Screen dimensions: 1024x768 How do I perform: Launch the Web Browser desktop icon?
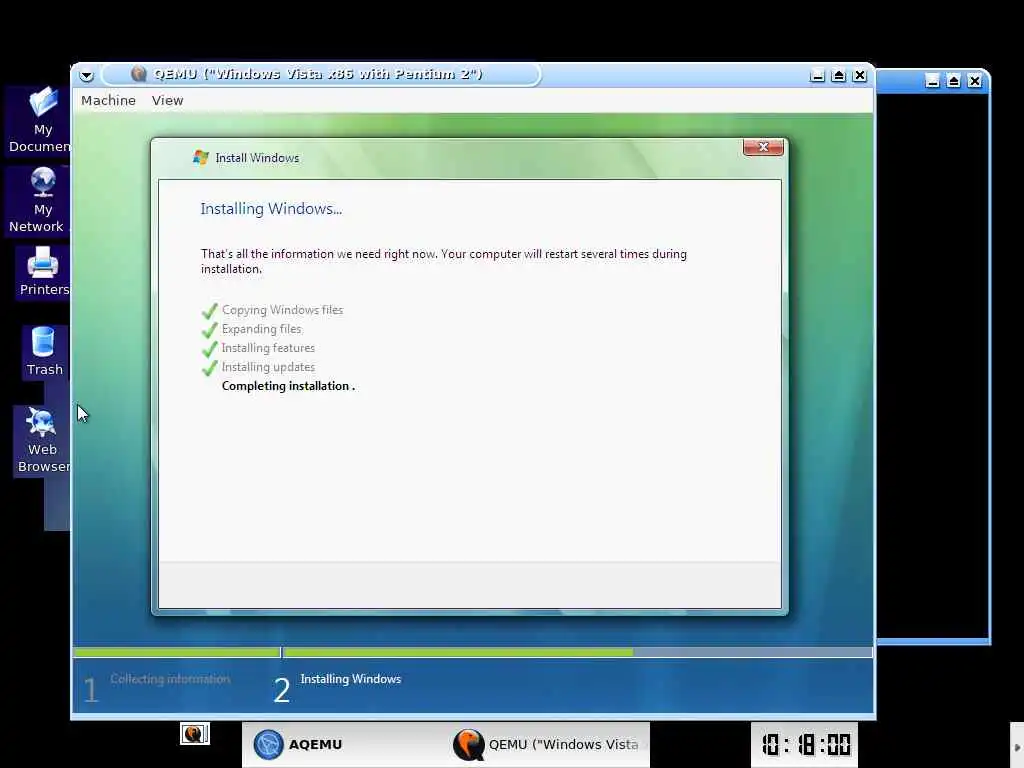[x=42, y=441]
